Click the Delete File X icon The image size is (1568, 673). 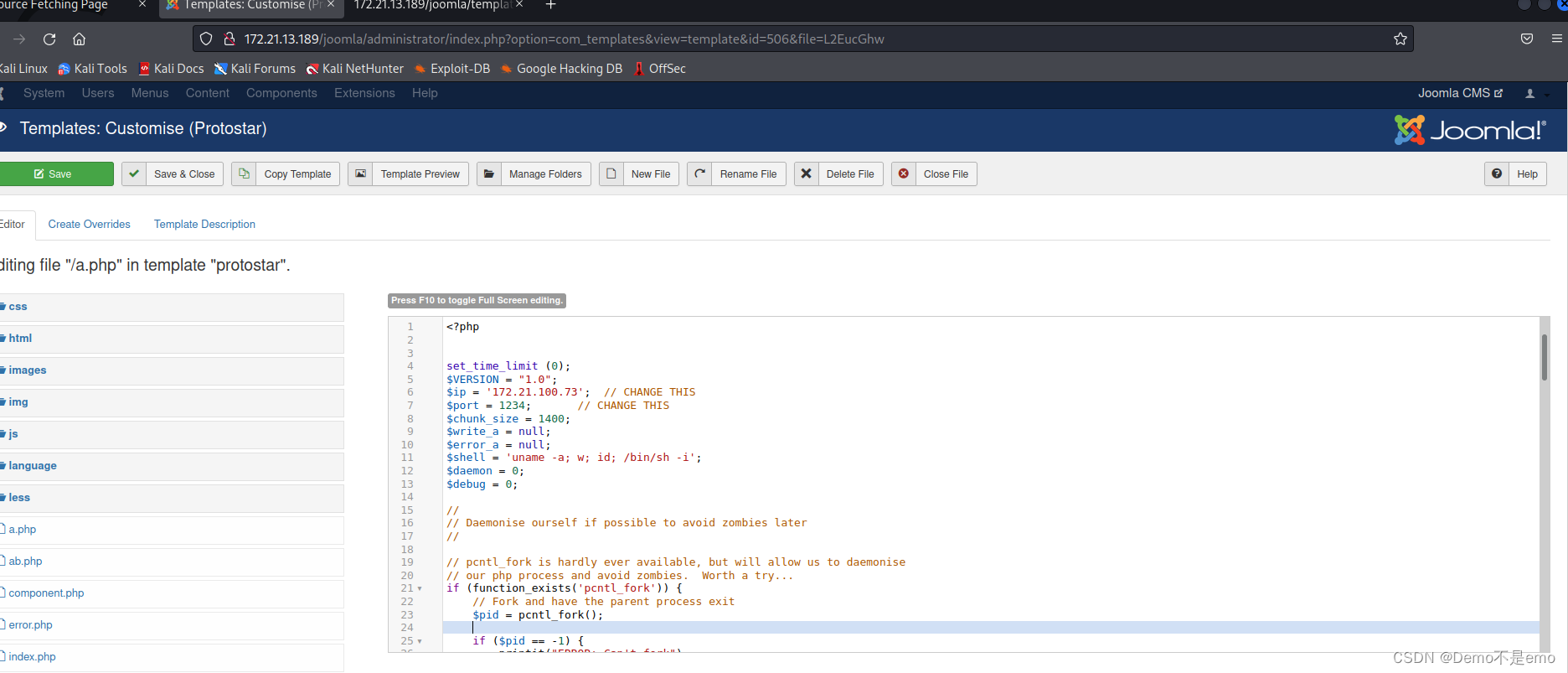tap(806, 174)
